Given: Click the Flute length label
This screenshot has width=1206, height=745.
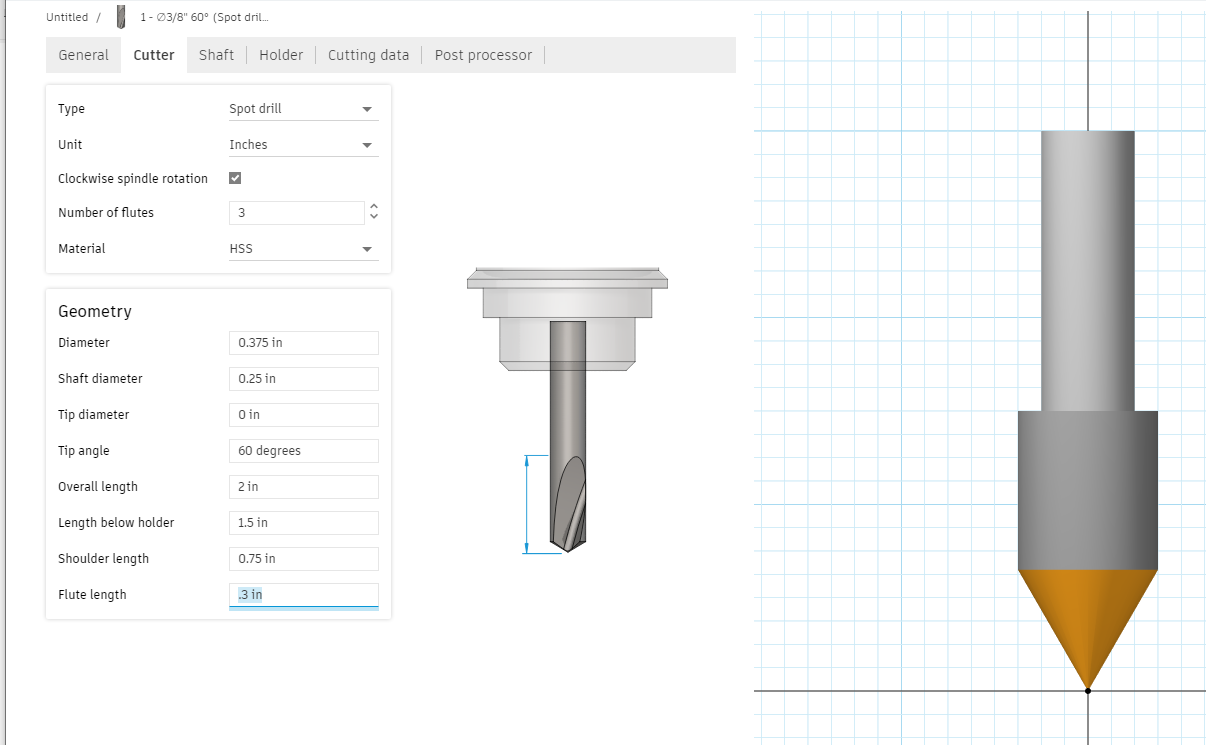Looking at the screenshot, I should (x=92, y=595).
